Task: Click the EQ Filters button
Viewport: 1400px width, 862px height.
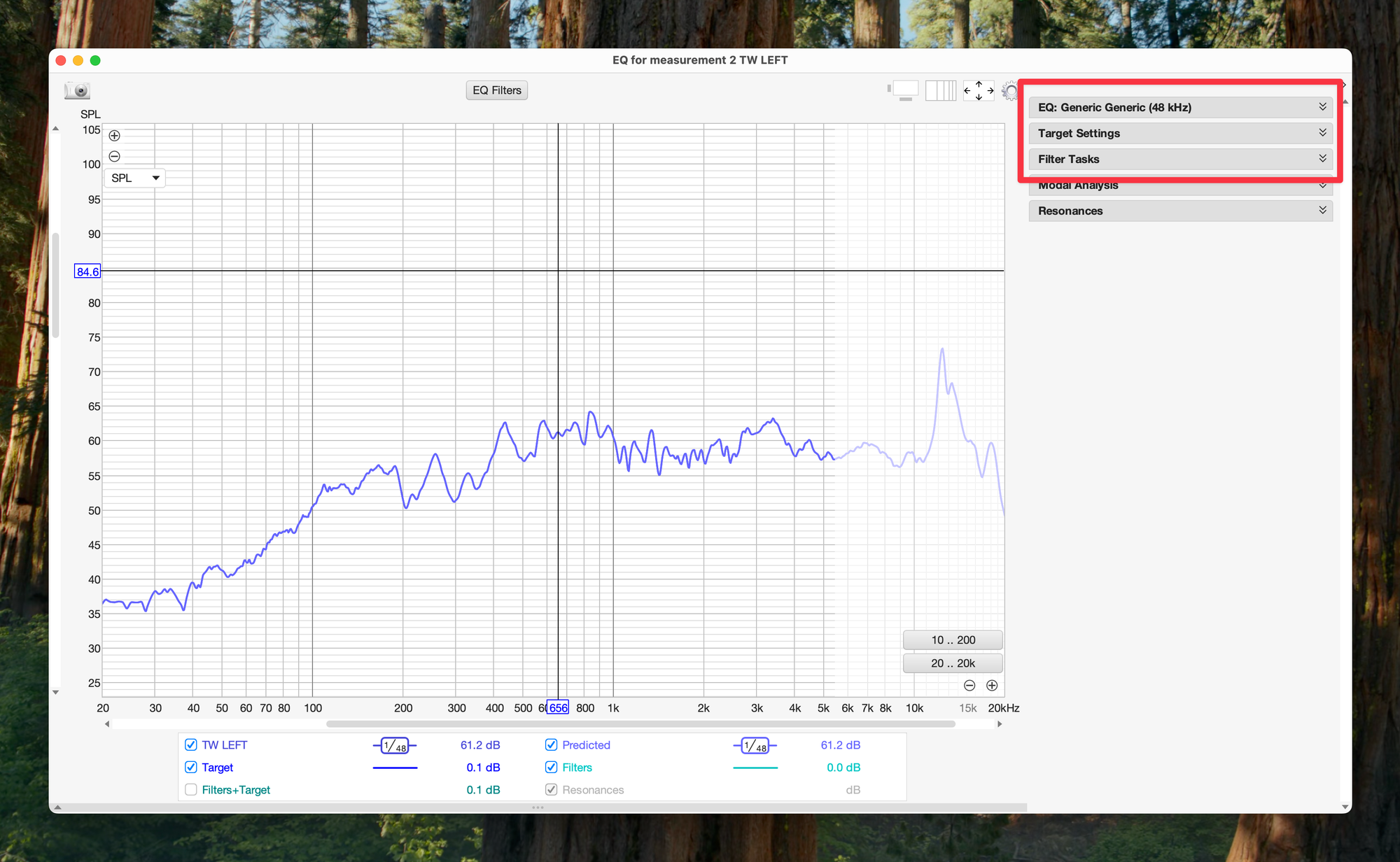Action: 496,90
